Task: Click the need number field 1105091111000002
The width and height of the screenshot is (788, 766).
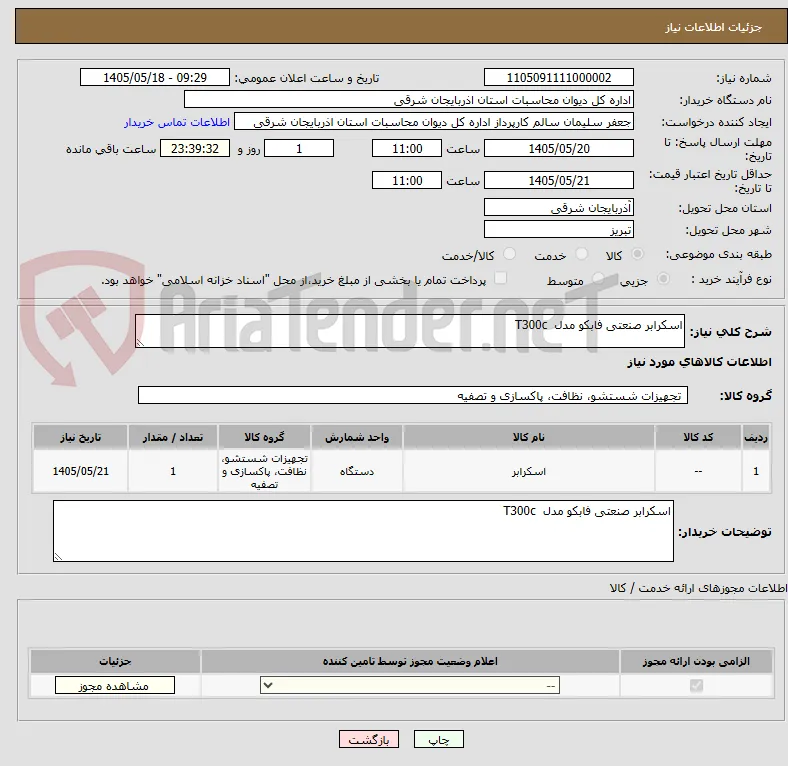Action: 558,77
